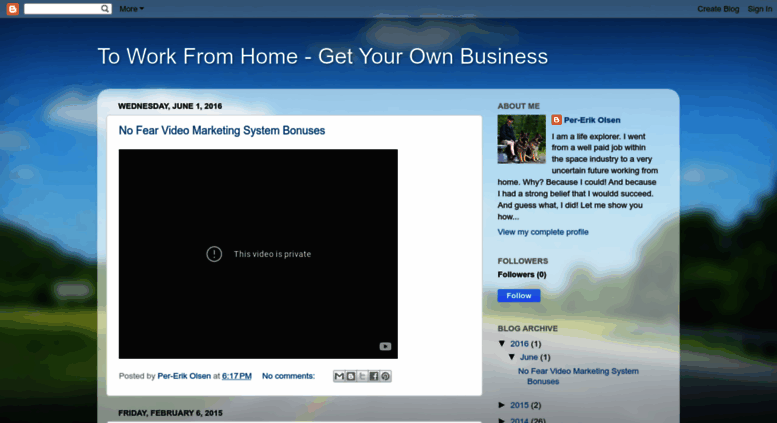The height and width of the screenshot is (423, 777).
Task: Share post to Twitter icon
Action: (362, 376)
